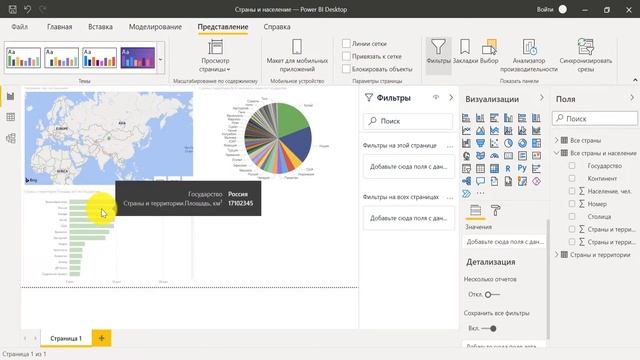This screenshot has height=360, width=640.
Task: Tick the Номер field checkbox
Action: tap(572, 204)
